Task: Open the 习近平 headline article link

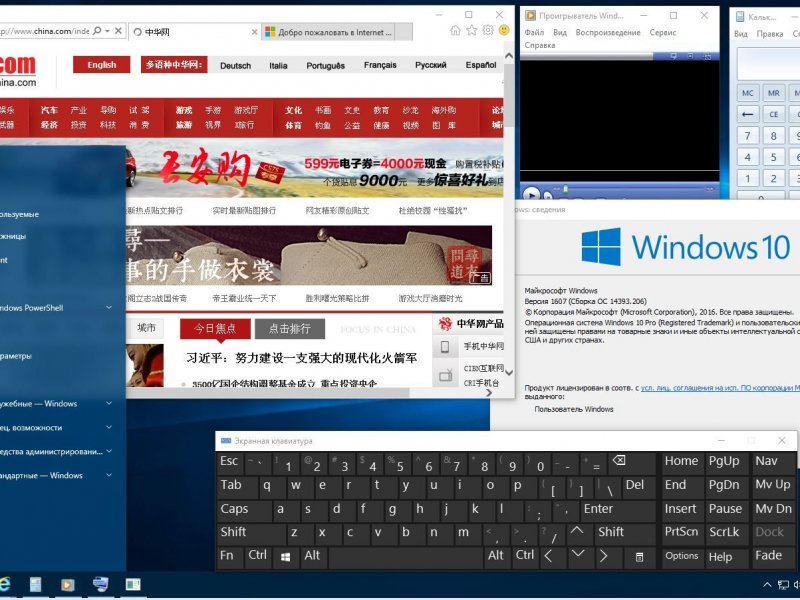Action: click(x=302, y=358)
